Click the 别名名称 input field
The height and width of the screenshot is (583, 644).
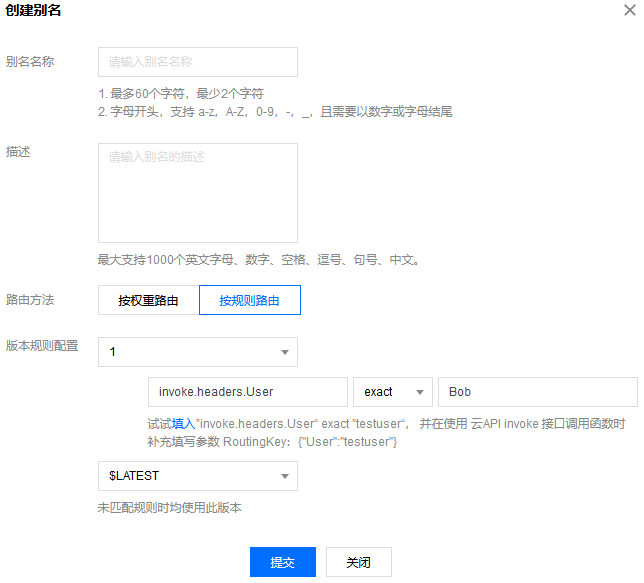197,62
